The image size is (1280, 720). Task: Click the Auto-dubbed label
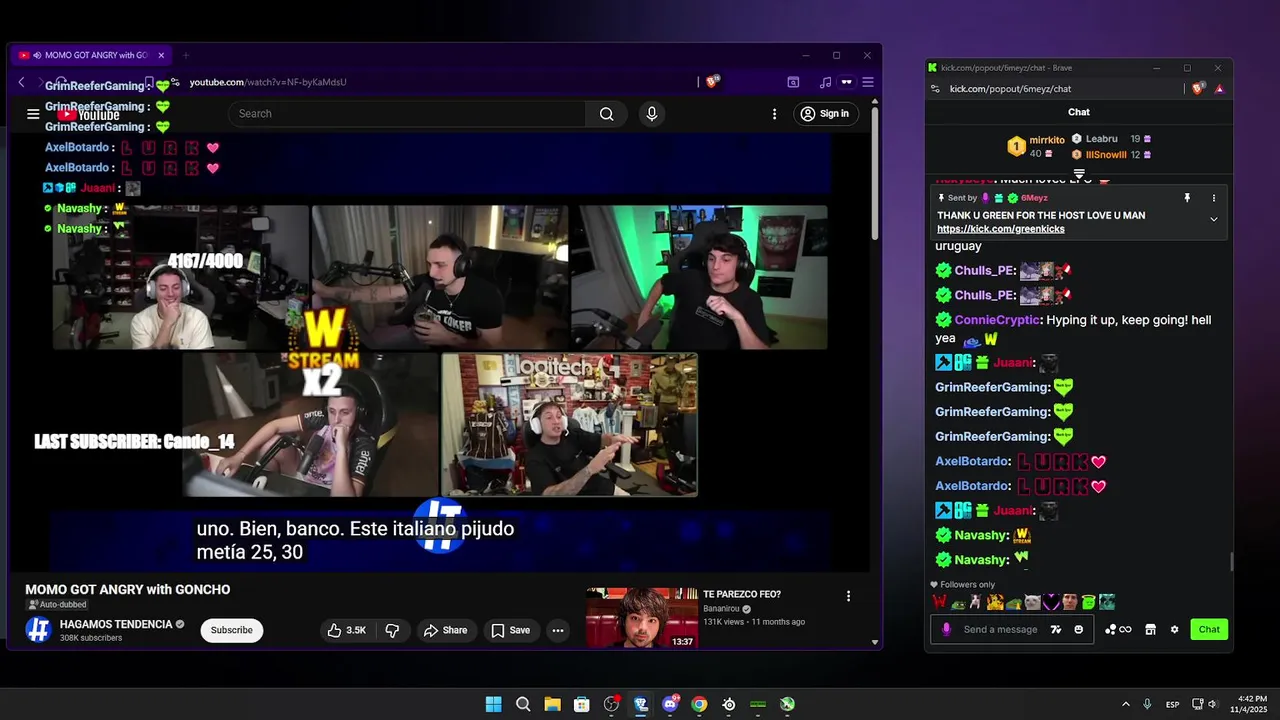click(57, 605)
